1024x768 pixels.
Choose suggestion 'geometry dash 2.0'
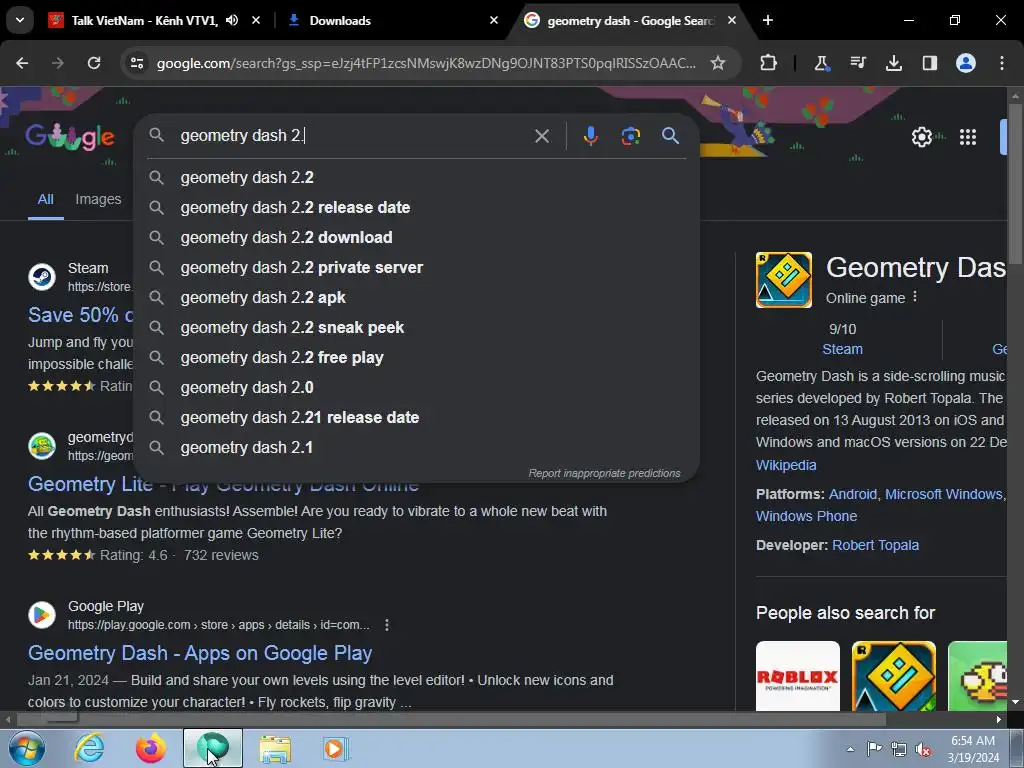pos(416,388)
